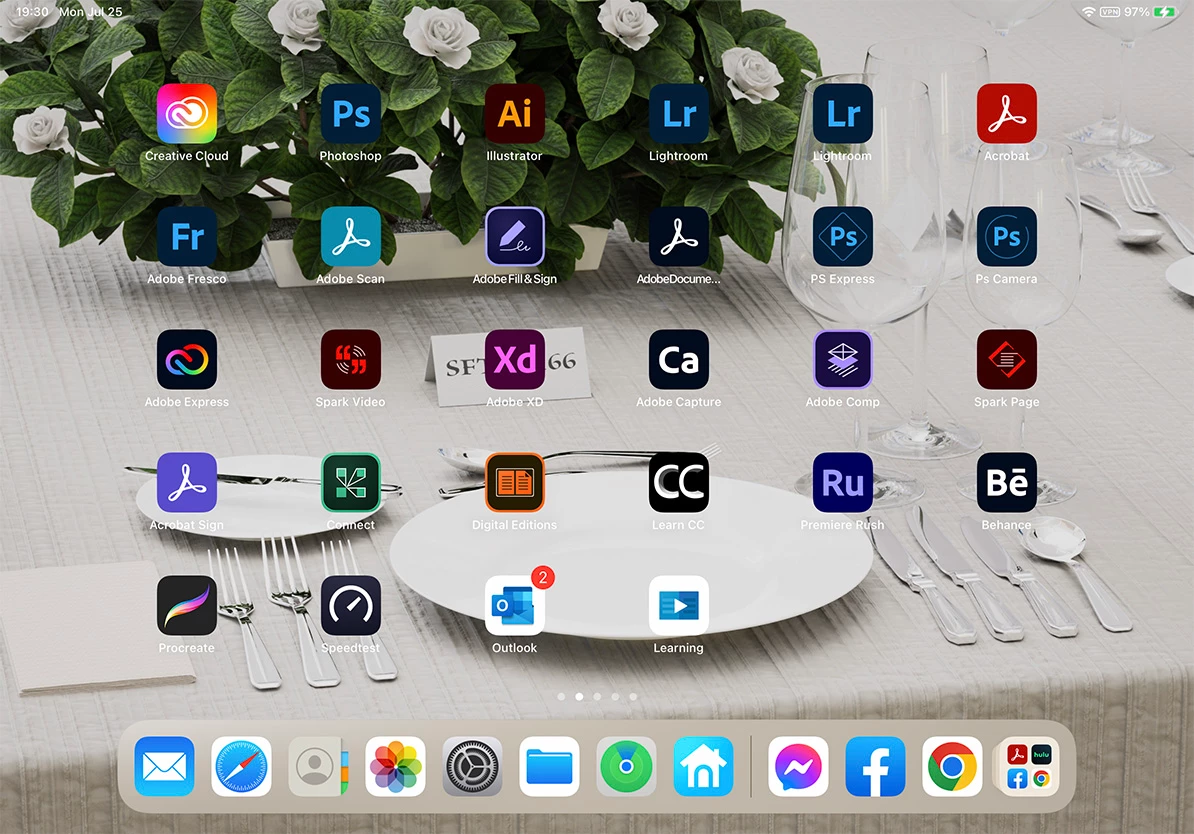
Task: Tap the 19:30 clock in status bar
Action: click(x=32, y=11)
